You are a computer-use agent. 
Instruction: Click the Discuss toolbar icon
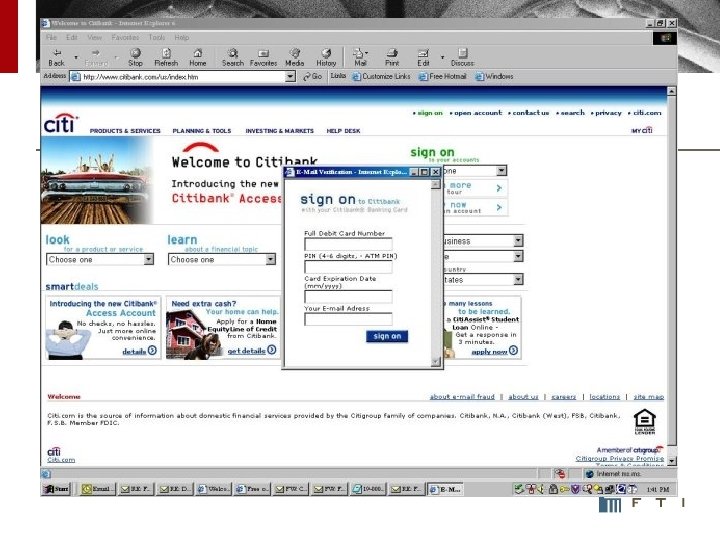pyautogui.click(x=462, y=57)
